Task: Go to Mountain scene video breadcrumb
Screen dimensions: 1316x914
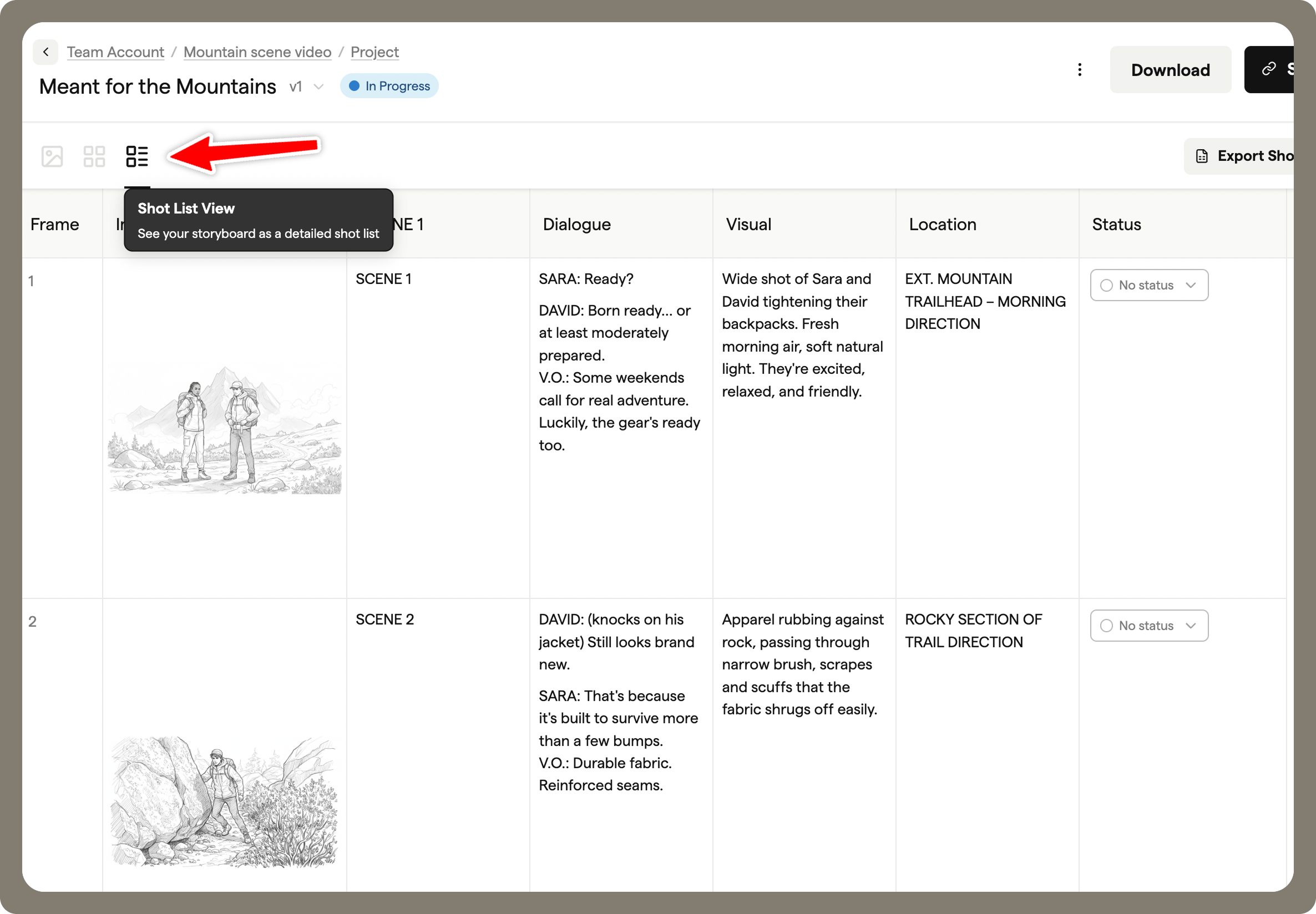Action: 257,52
